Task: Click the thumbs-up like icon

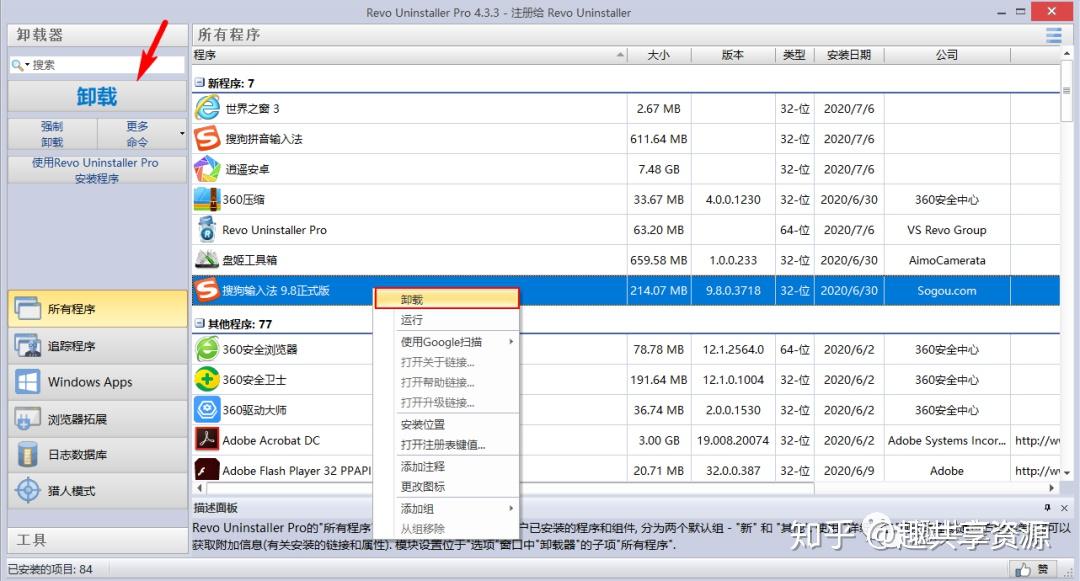Action: (1023, 569)
